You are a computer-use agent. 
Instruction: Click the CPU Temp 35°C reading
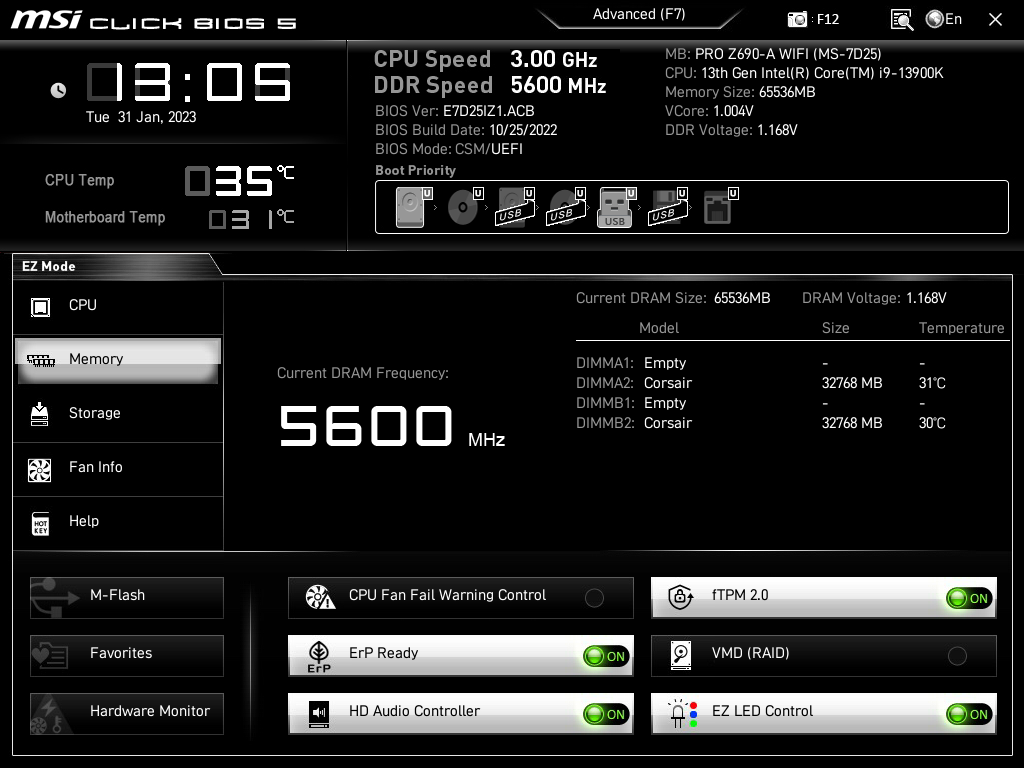tap(239, 181)
